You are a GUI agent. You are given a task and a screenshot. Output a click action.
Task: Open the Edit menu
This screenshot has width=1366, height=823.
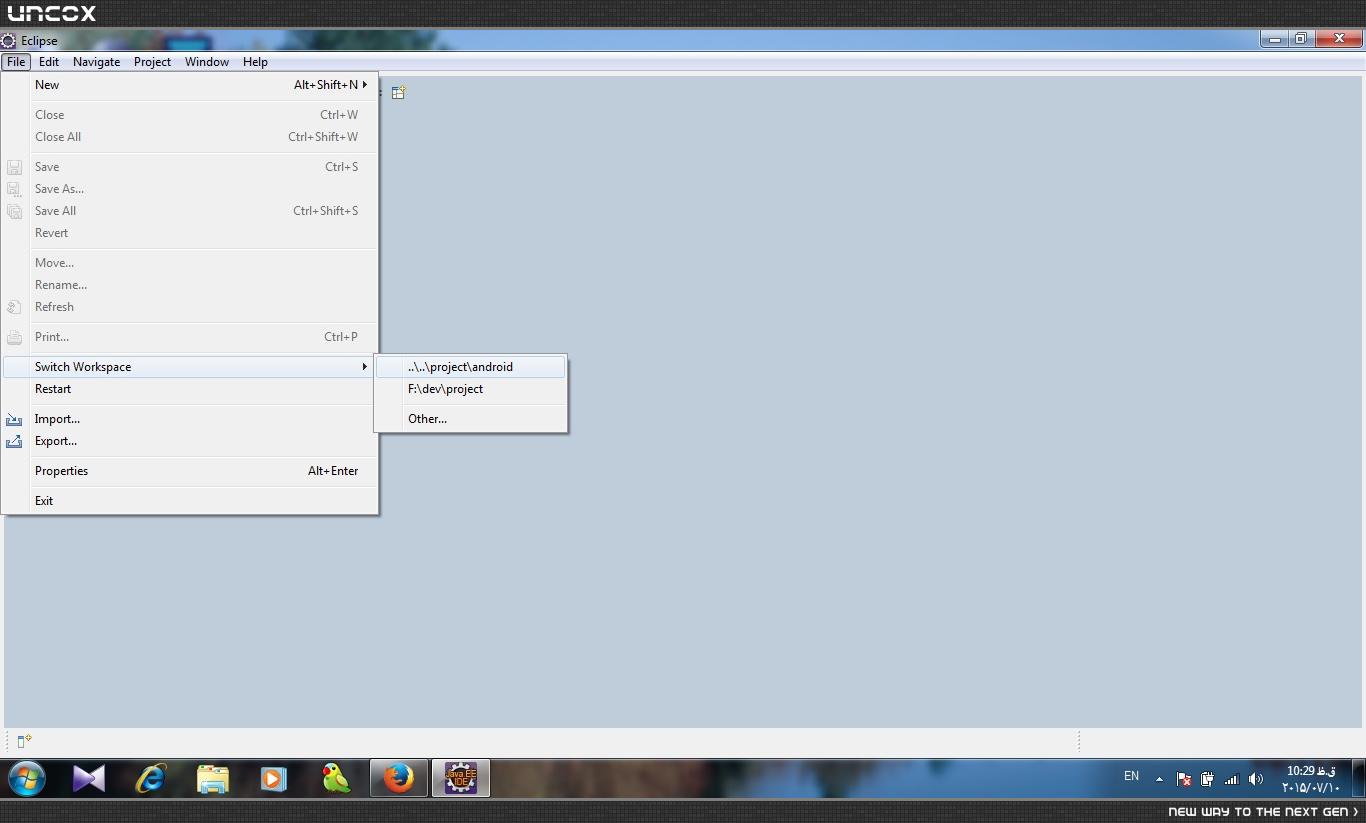[49, 62]
